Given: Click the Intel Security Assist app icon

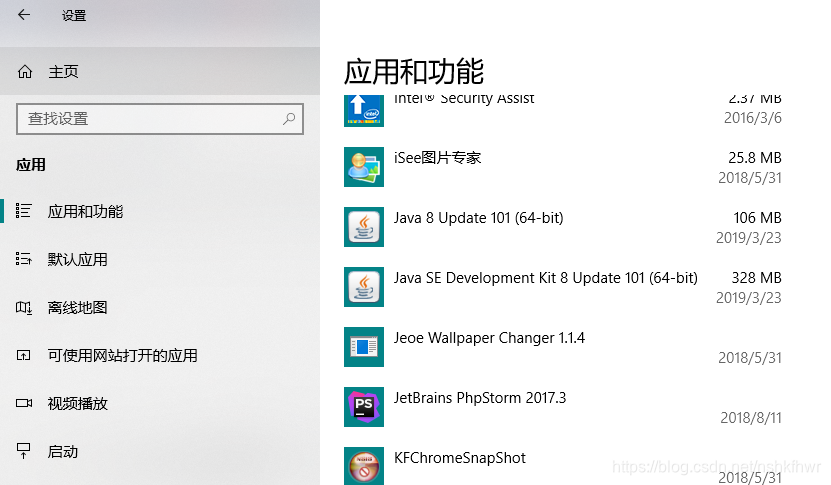Looking at the screenshot, I should point(364,111).
